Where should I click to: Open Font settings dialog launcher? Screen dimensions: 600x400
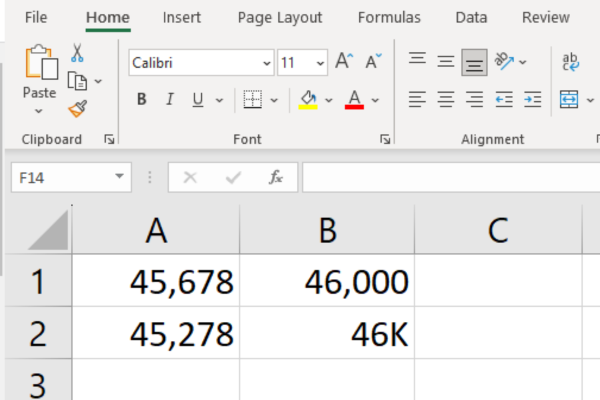385,140
